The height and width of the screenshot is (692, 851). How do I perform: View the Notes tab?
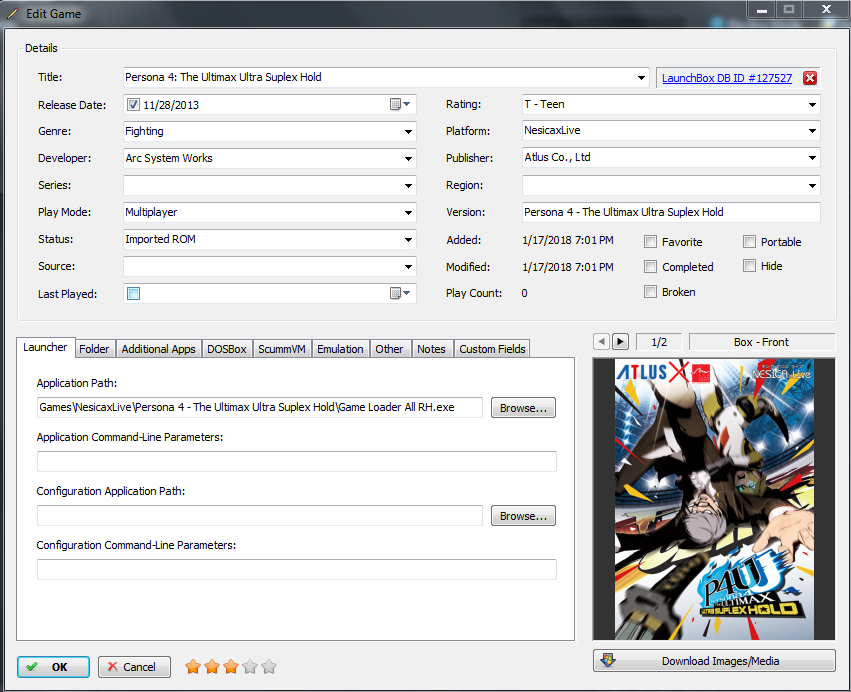431,349
